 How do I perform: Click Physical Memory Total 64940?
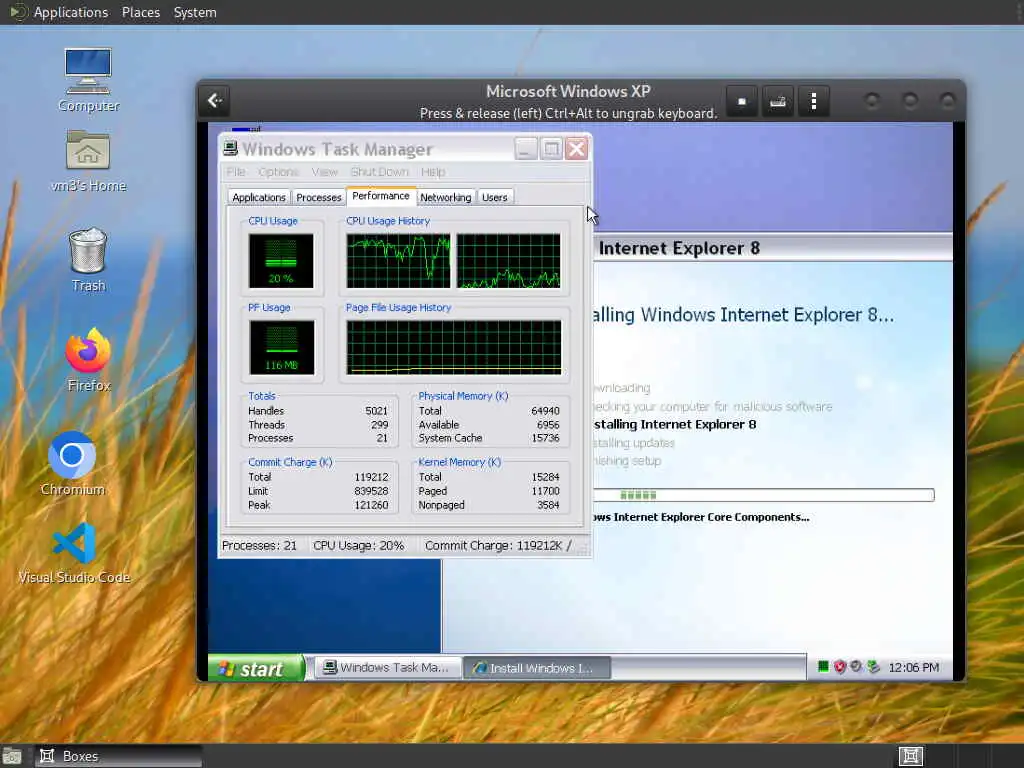point(545,411)
